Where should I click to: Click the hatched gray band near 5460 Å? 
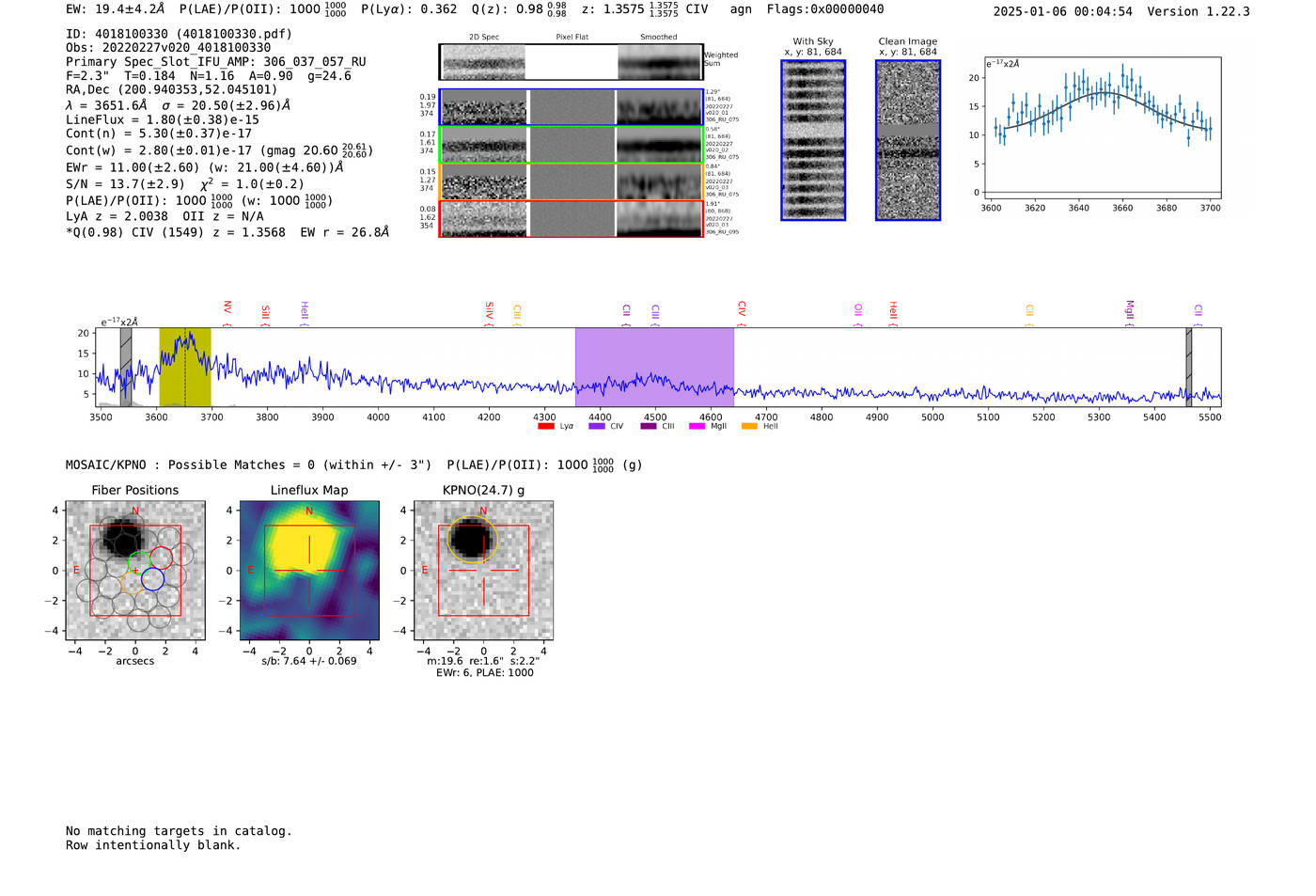pos(1189,367)
